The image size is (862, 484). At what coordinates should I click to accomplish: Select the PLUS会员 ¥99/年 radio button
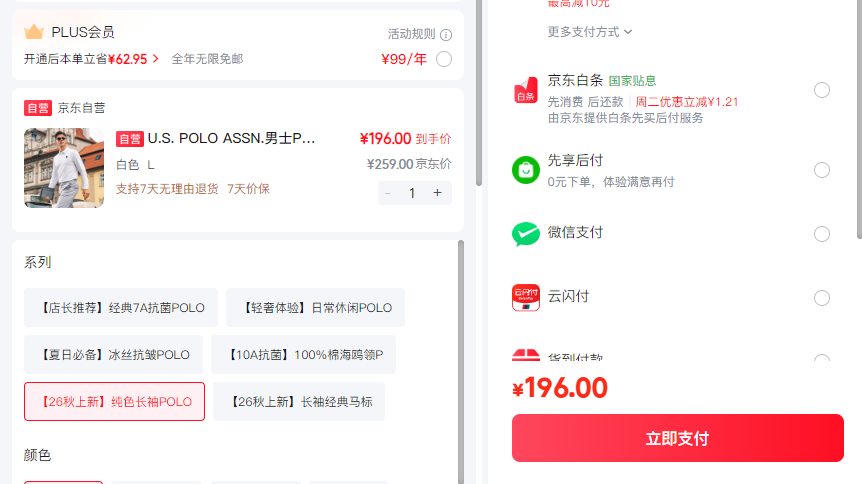pos(444,59)
